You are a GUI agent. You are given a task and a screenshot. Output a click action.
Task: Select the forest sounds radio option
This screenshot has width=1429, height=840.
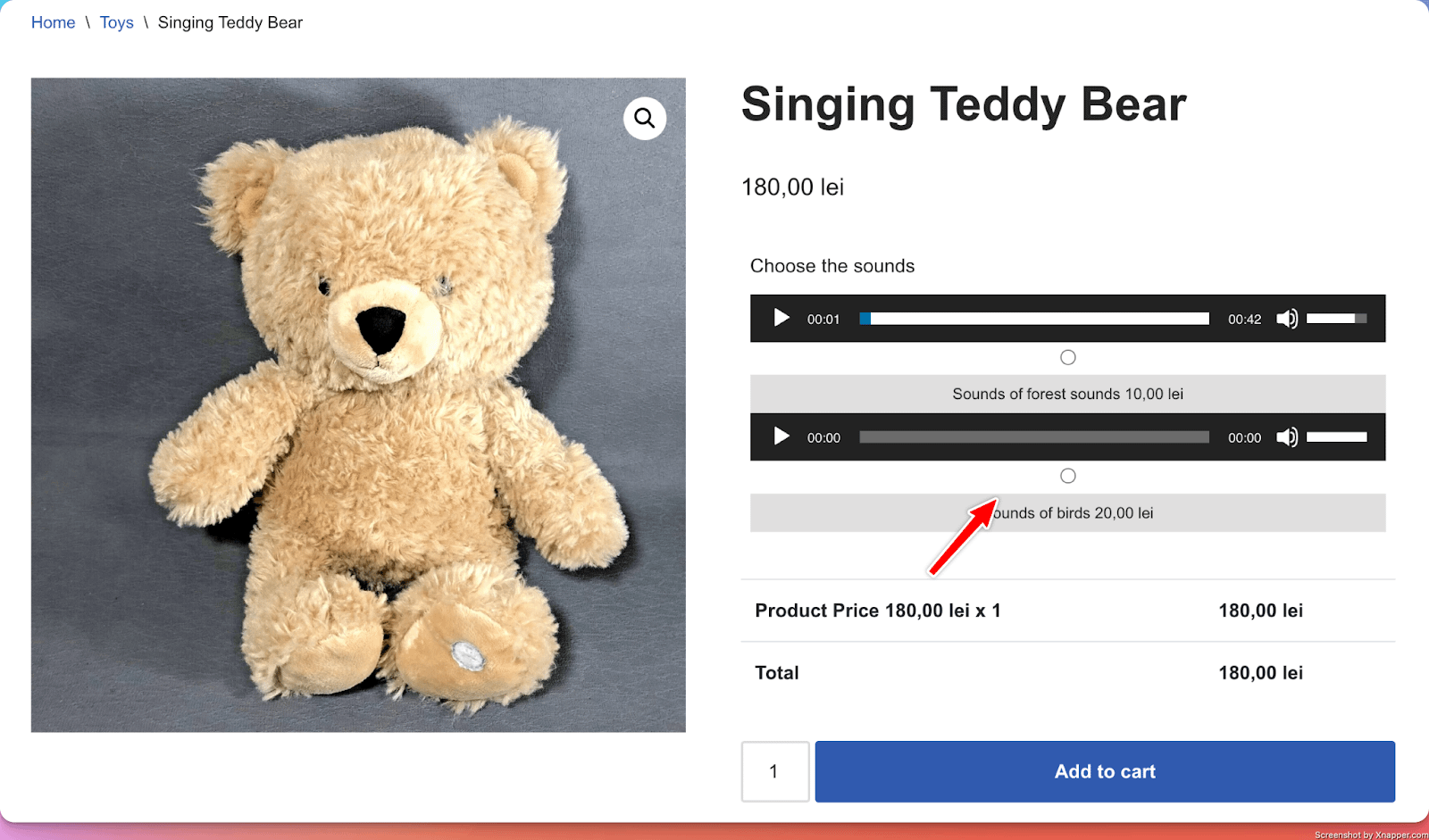[x=1068, y=357]
